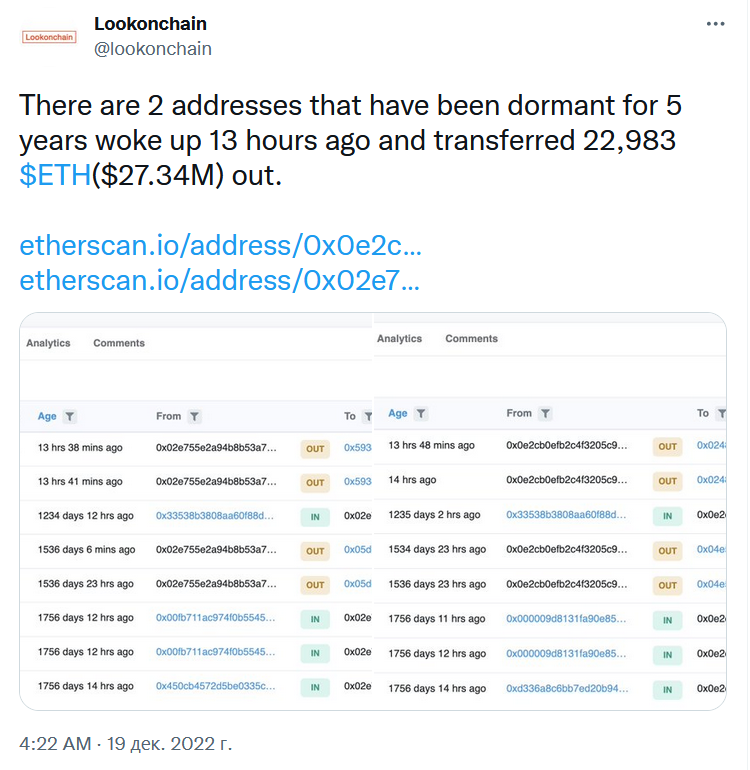Click Age filter icon in left table
Screen dimensions: 750x770
[70, 416]
